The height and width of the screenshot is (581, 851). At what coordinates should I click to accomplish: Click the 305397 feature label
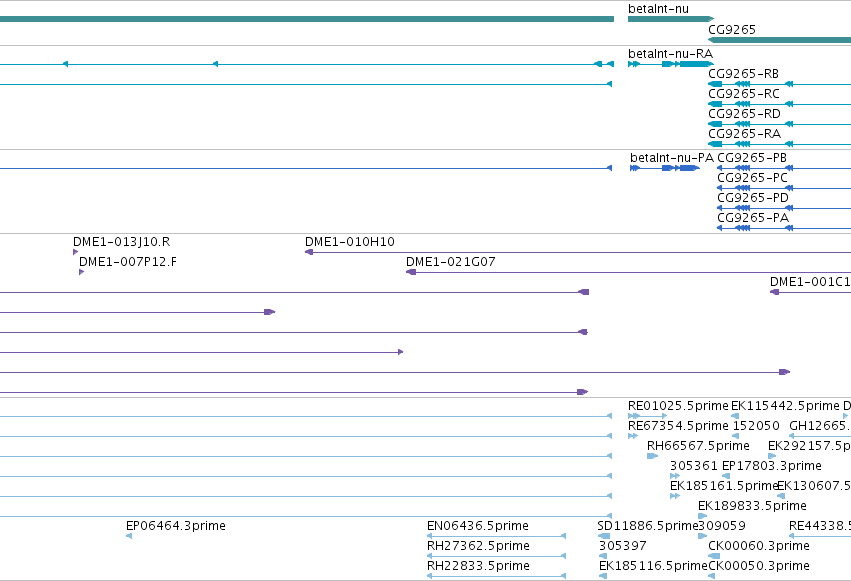point(623,547)
